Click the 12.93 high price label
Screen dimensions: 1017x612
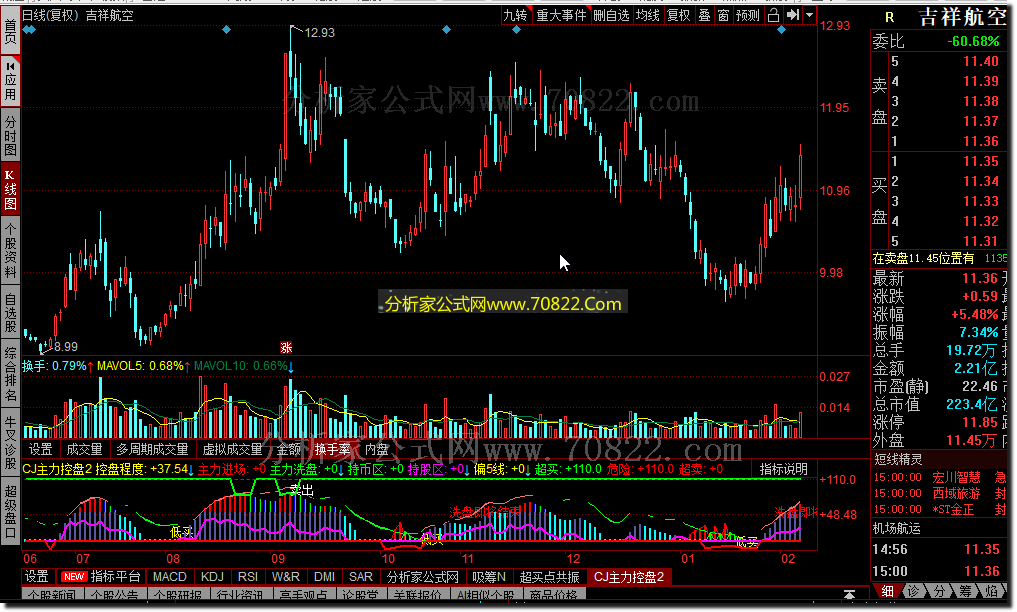pos(320,32)
